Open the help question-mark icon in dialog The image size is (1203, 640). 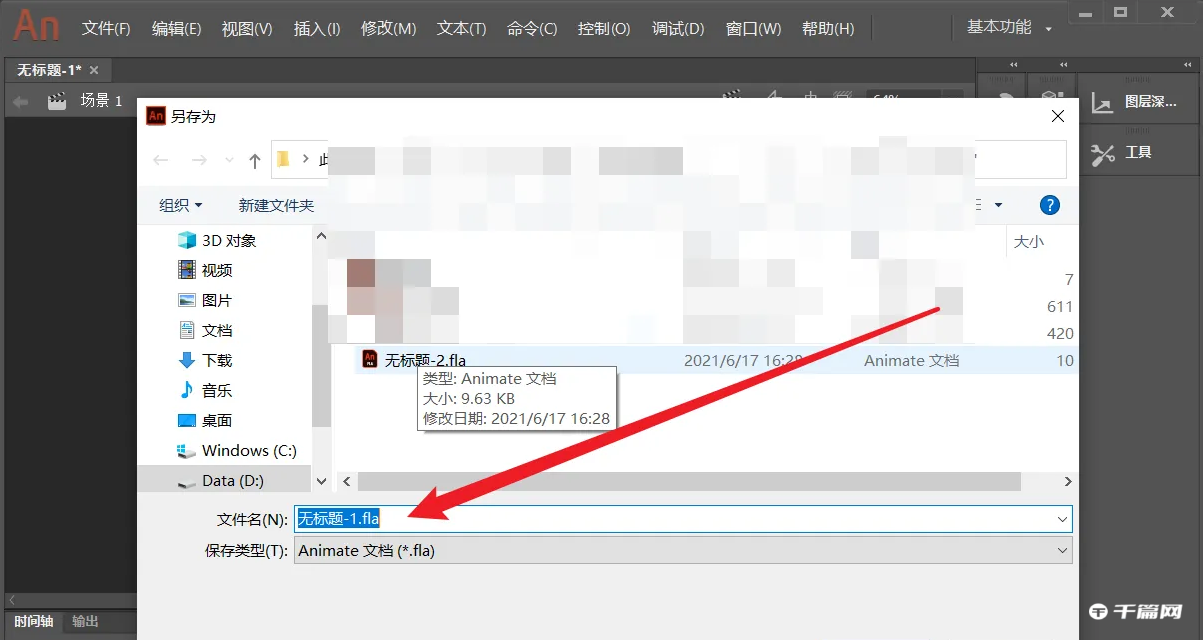click(x=1049, y=205)
